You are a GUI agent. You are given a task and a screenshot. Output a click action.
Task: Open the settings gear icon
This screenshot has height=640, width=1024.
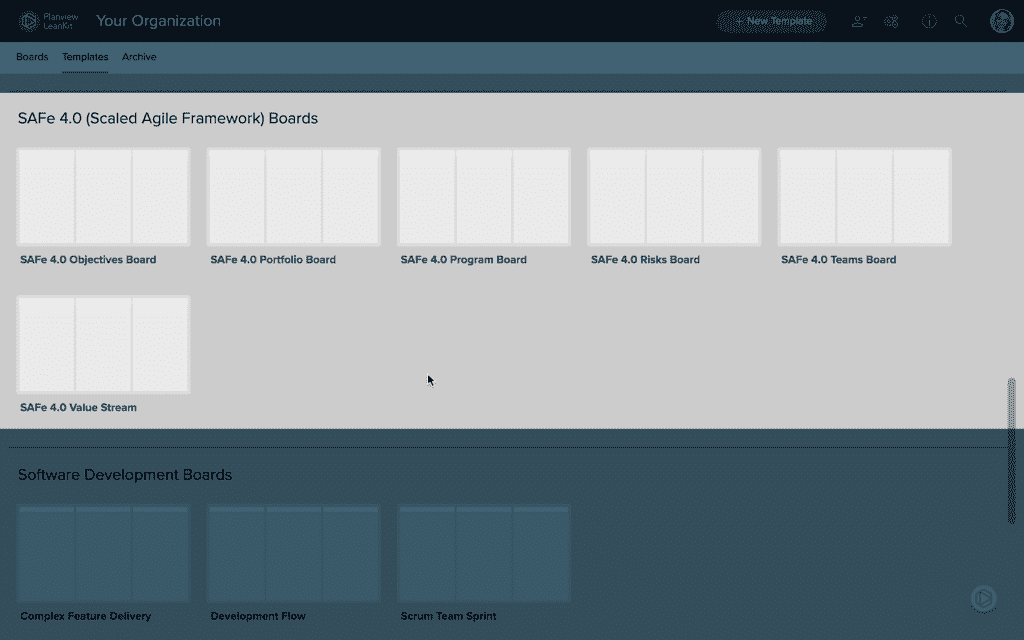891,22
